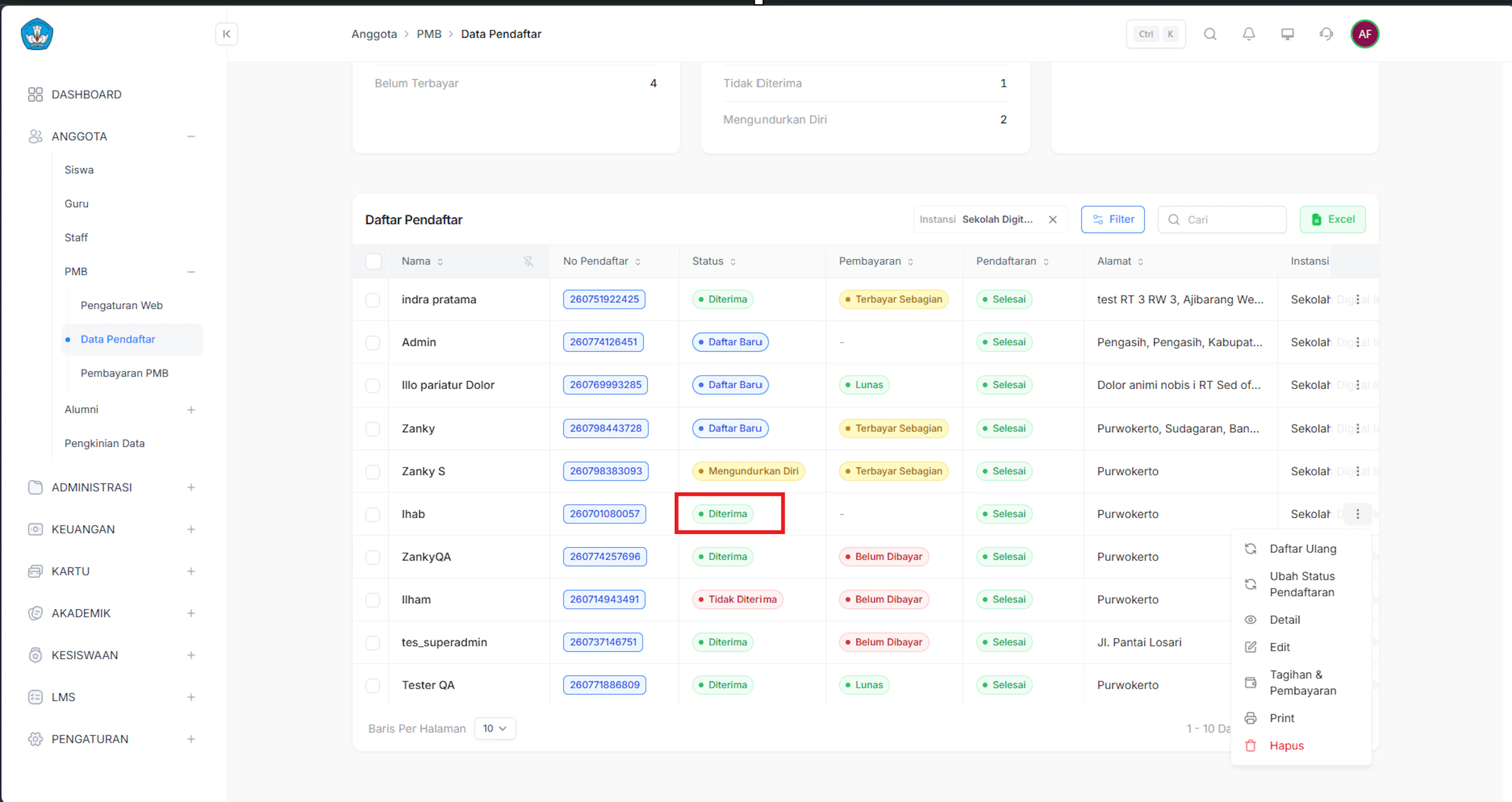Viewport: 1512px width, 802px height.
Task: Expand the AKADEMIK section
Action: click(191, 613)
